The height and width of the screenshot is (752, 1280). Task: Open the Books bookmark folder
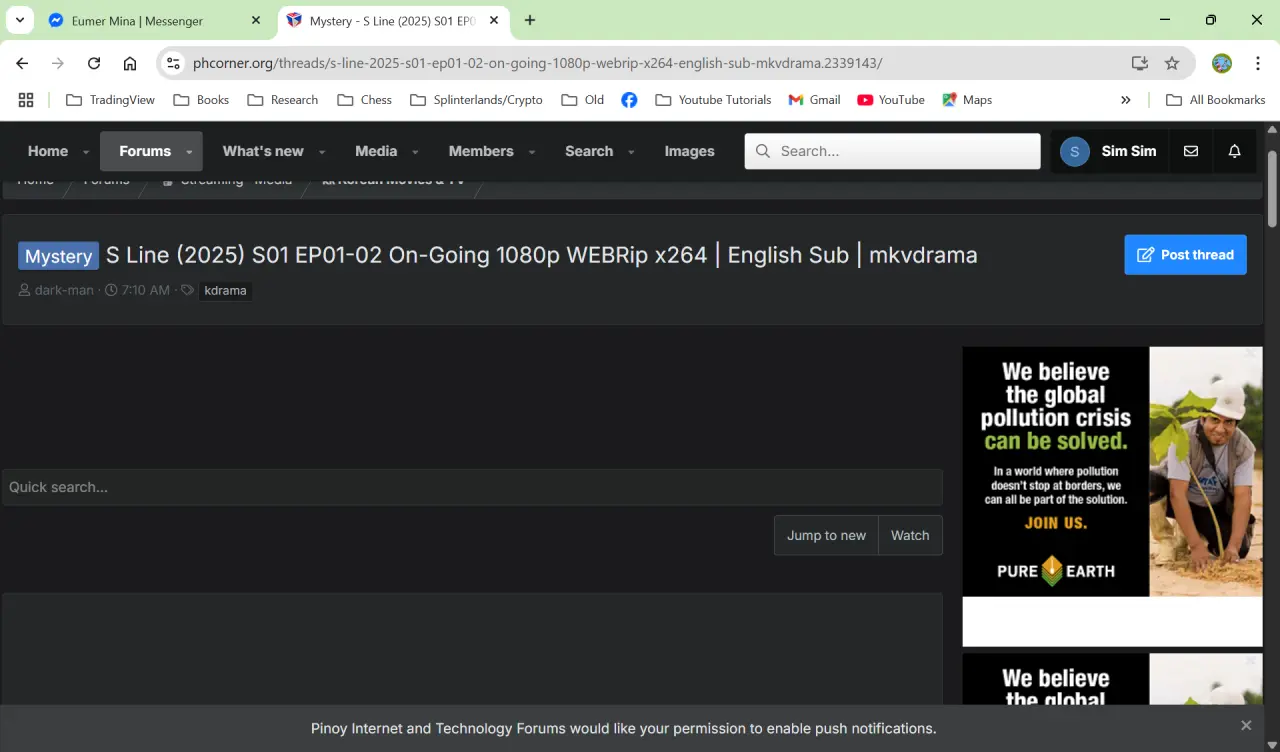click(x=201, y=100)
